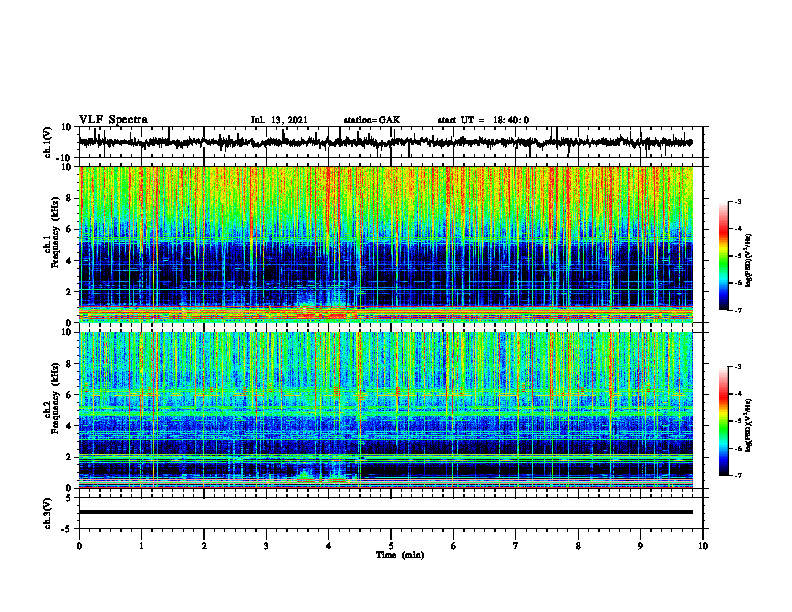Click the "-3" label on ch.1 colorbar
792x612 pixels.
[x=737, y=201]
